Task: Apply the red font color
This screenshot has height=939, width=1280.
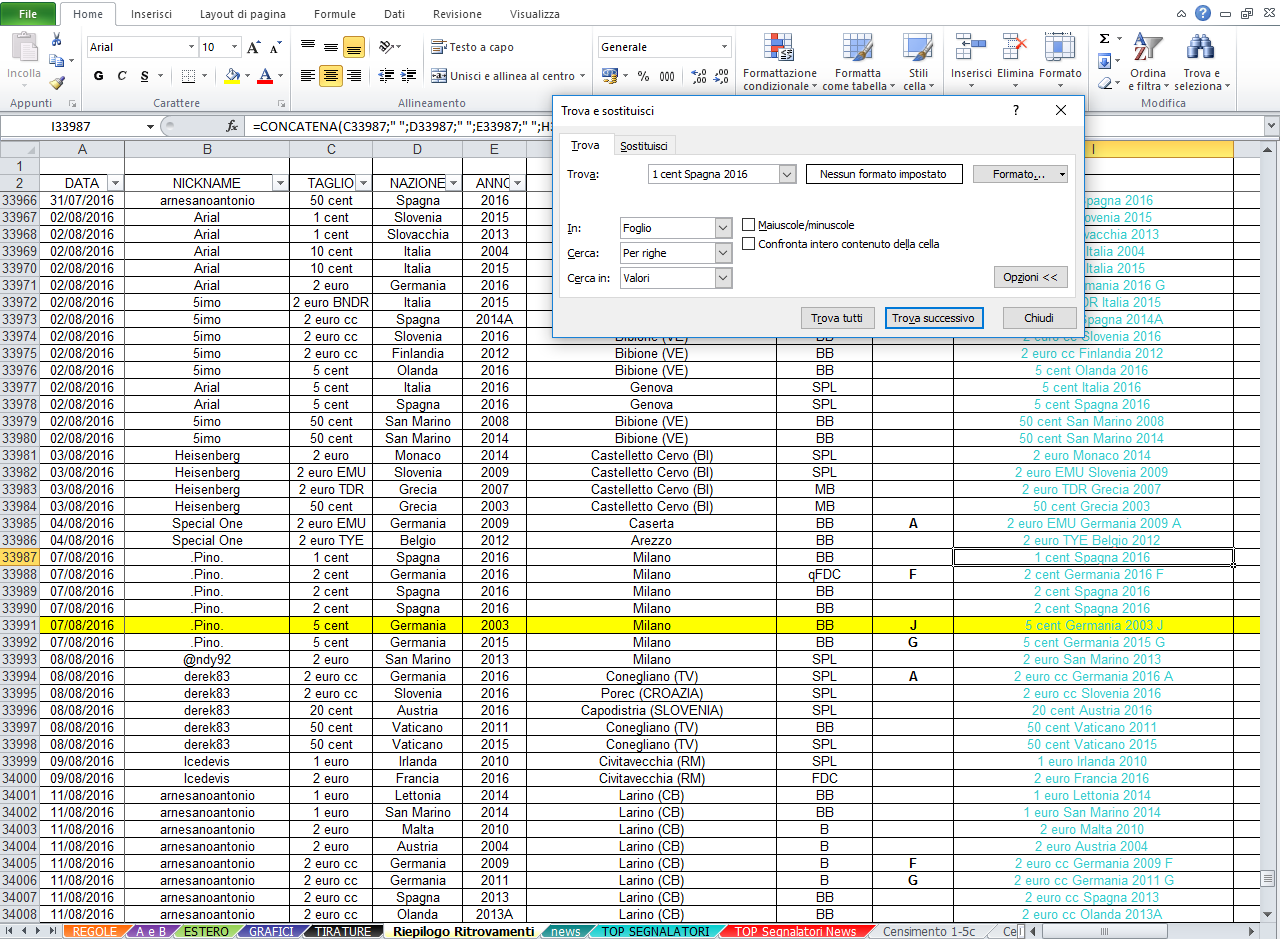Action: click(265, 76)
